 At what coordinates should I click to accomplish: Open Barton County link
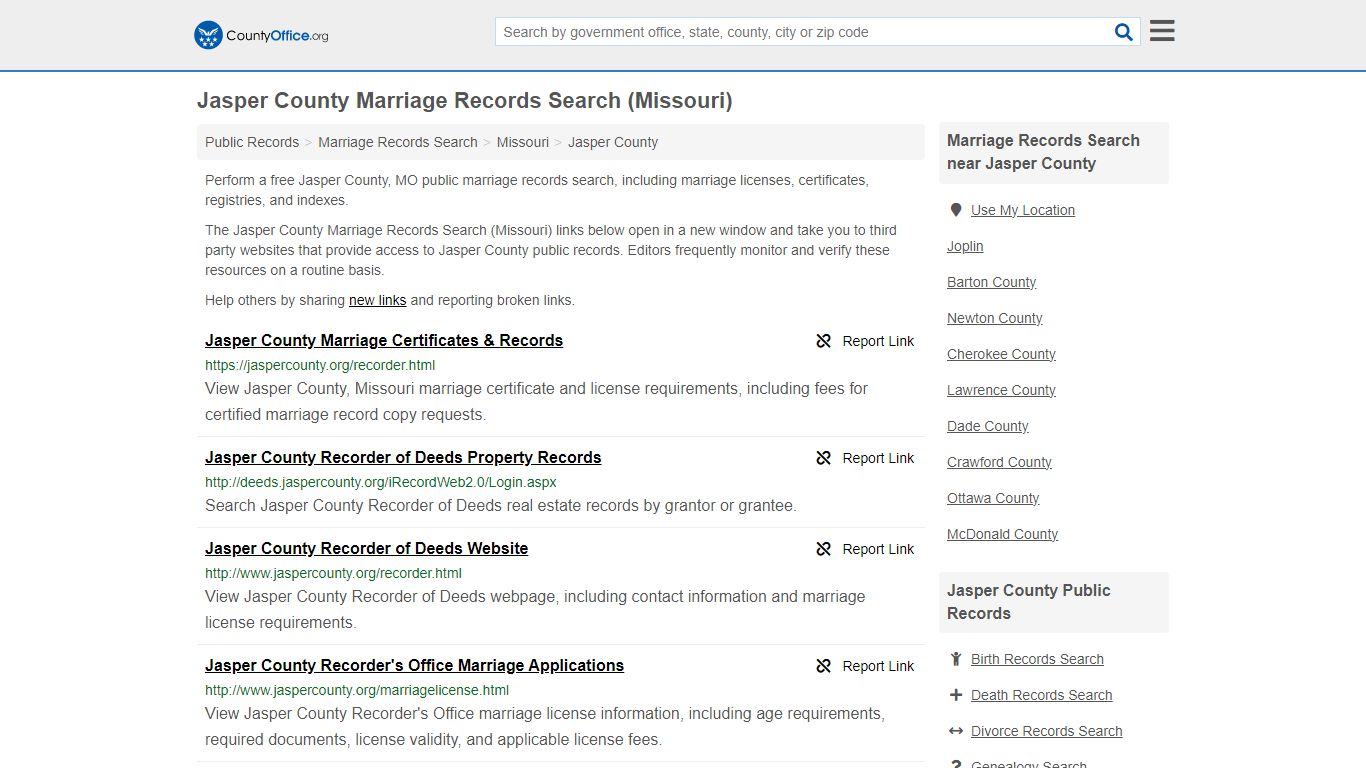[992, 282]
